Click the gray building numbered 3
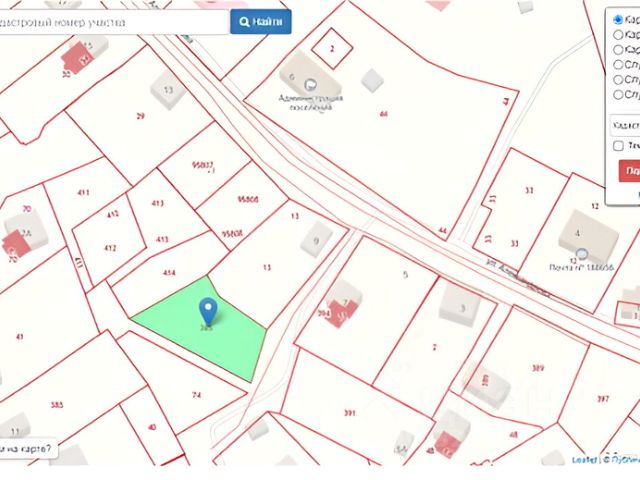 click(460, 306)
